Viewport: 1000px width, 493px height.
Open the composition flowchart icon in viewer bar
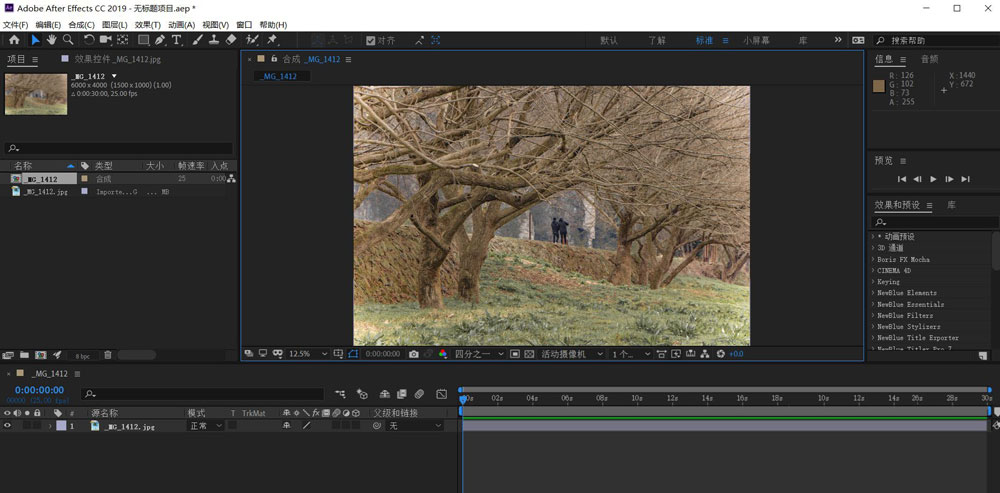click(x=705, y=354)
